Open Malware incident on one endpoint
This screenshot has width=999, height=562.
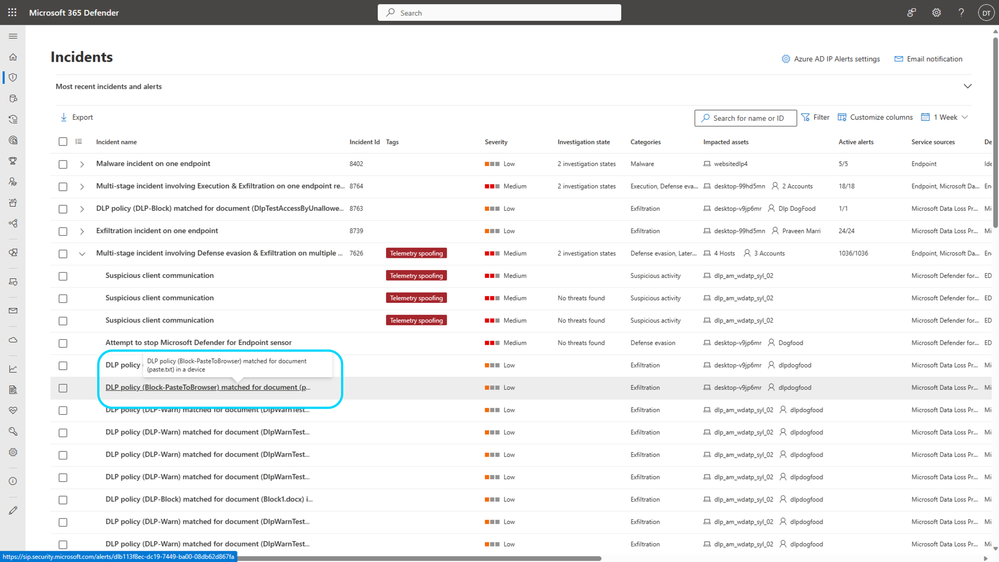[x=153, y=164]
